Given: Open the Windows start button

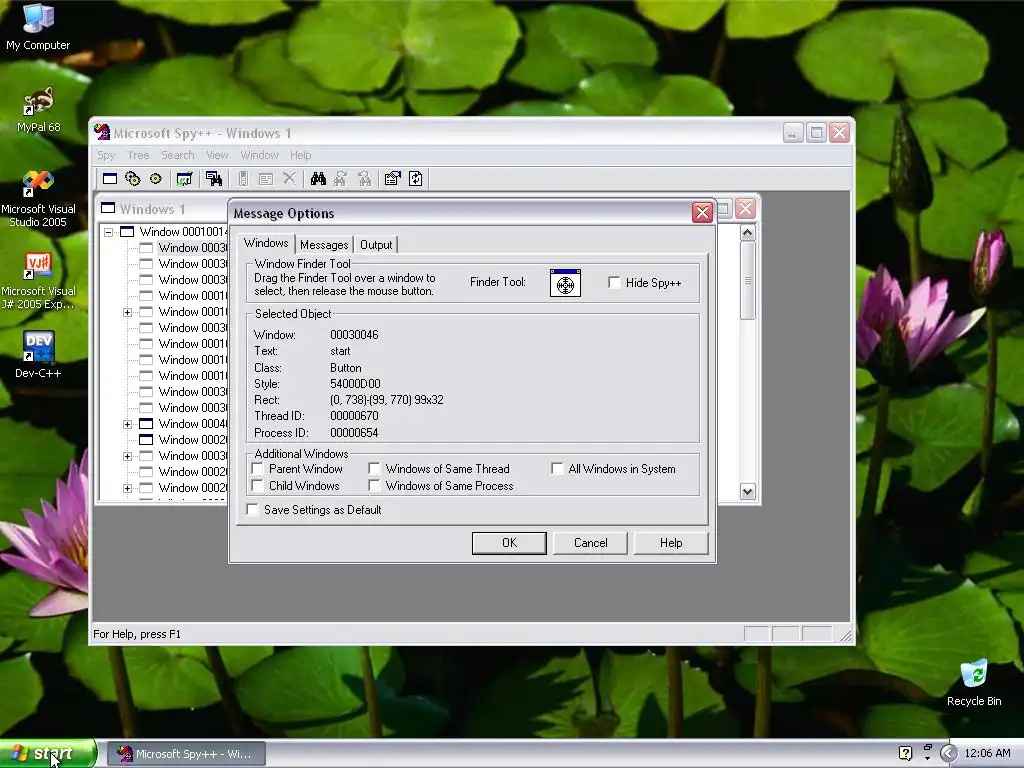Looking at the screenshot, I should (x=47, y=754).
